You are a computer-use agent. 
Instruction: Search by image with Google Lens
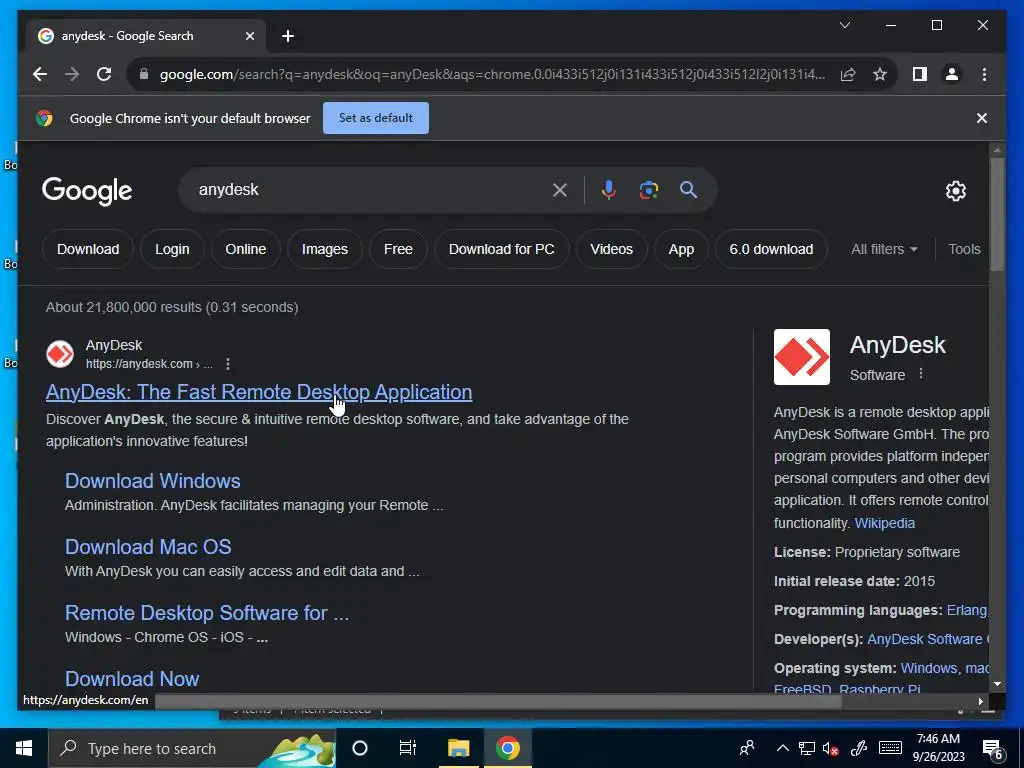coord(648,190)
